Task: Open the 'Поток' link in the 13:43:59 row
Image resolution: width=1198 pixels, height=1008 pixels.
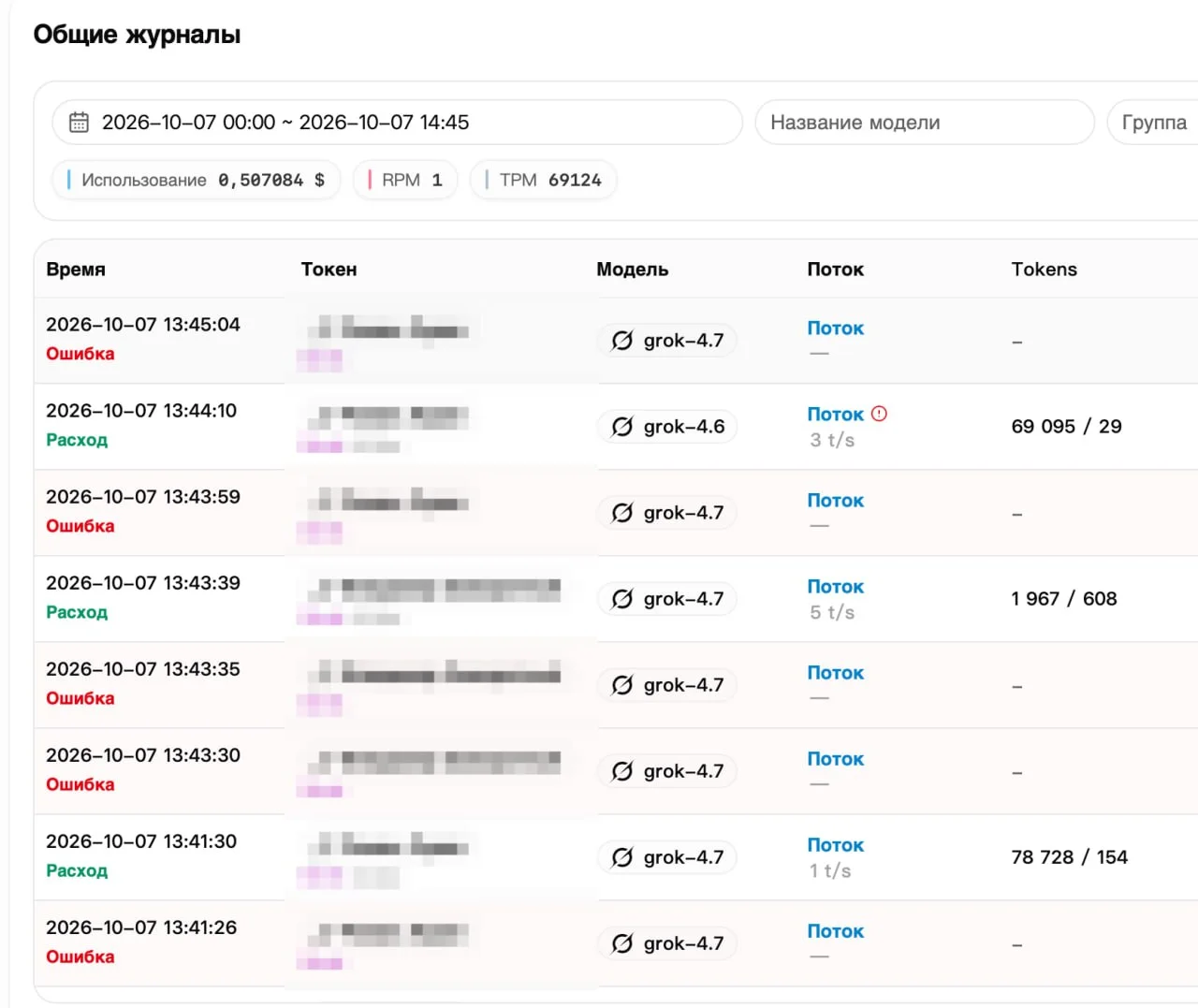Action: tap(836, 501)
